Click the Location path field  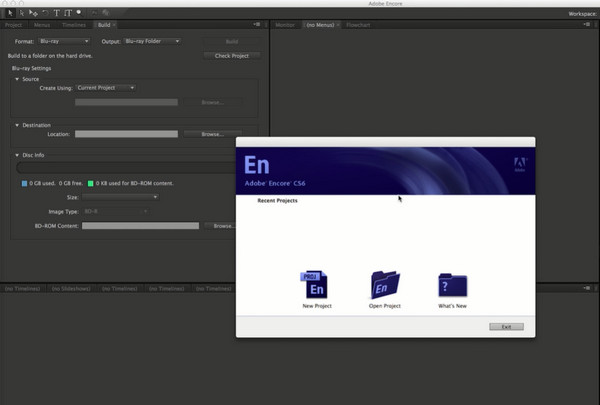click(126, 134)
